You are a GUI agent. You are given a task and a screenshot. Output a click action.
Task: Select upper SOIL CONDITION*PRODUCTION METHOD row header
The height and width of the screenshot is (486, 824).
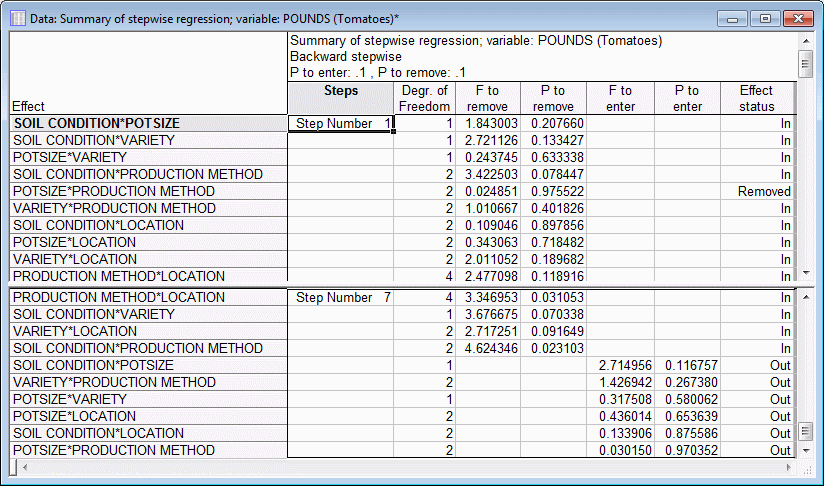pos(148,174)
